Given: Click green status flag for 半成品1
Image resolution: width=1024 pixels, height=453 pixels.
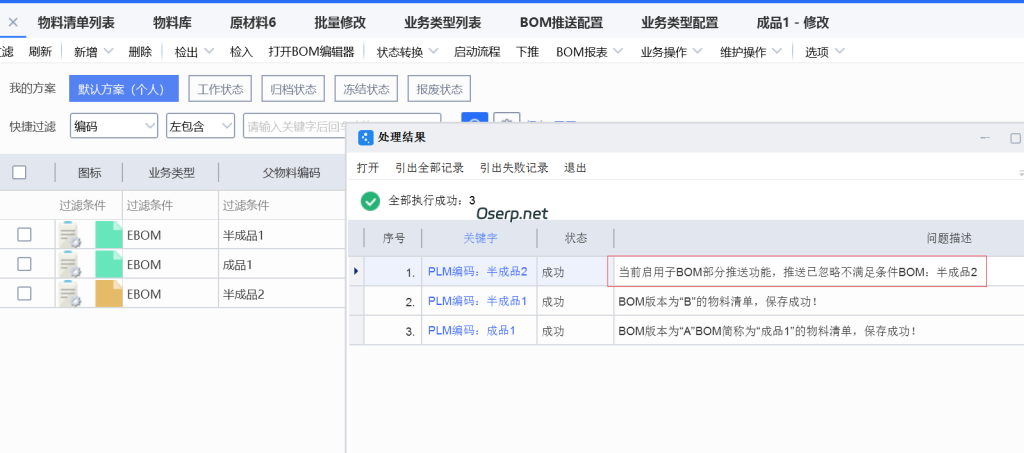Looking at the screenshot, I should pyautogui.click(x=108, y=234).
